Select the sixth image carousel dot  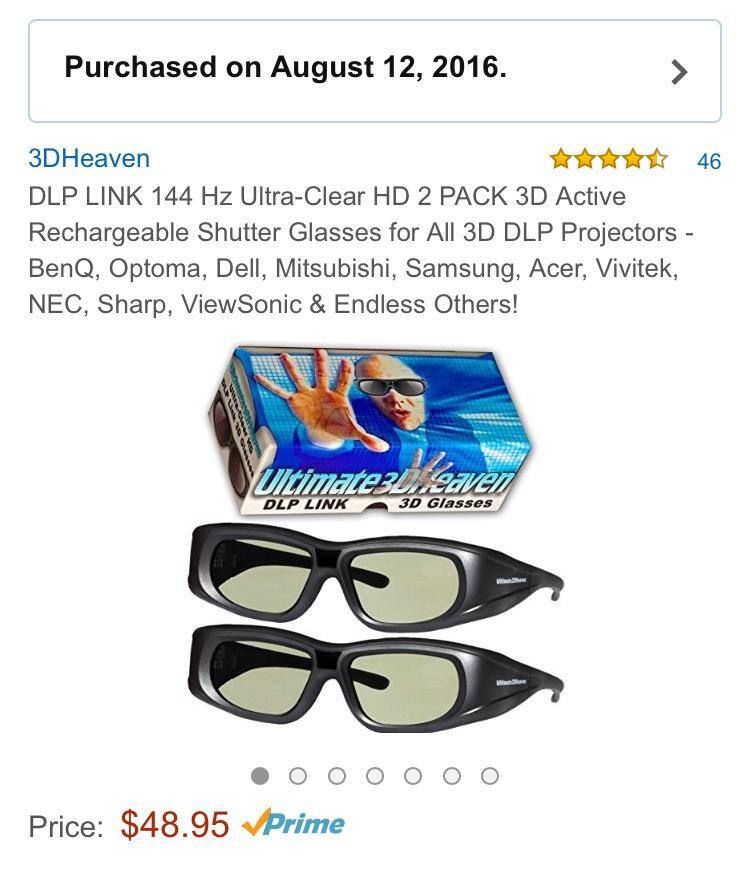[452, 775]
